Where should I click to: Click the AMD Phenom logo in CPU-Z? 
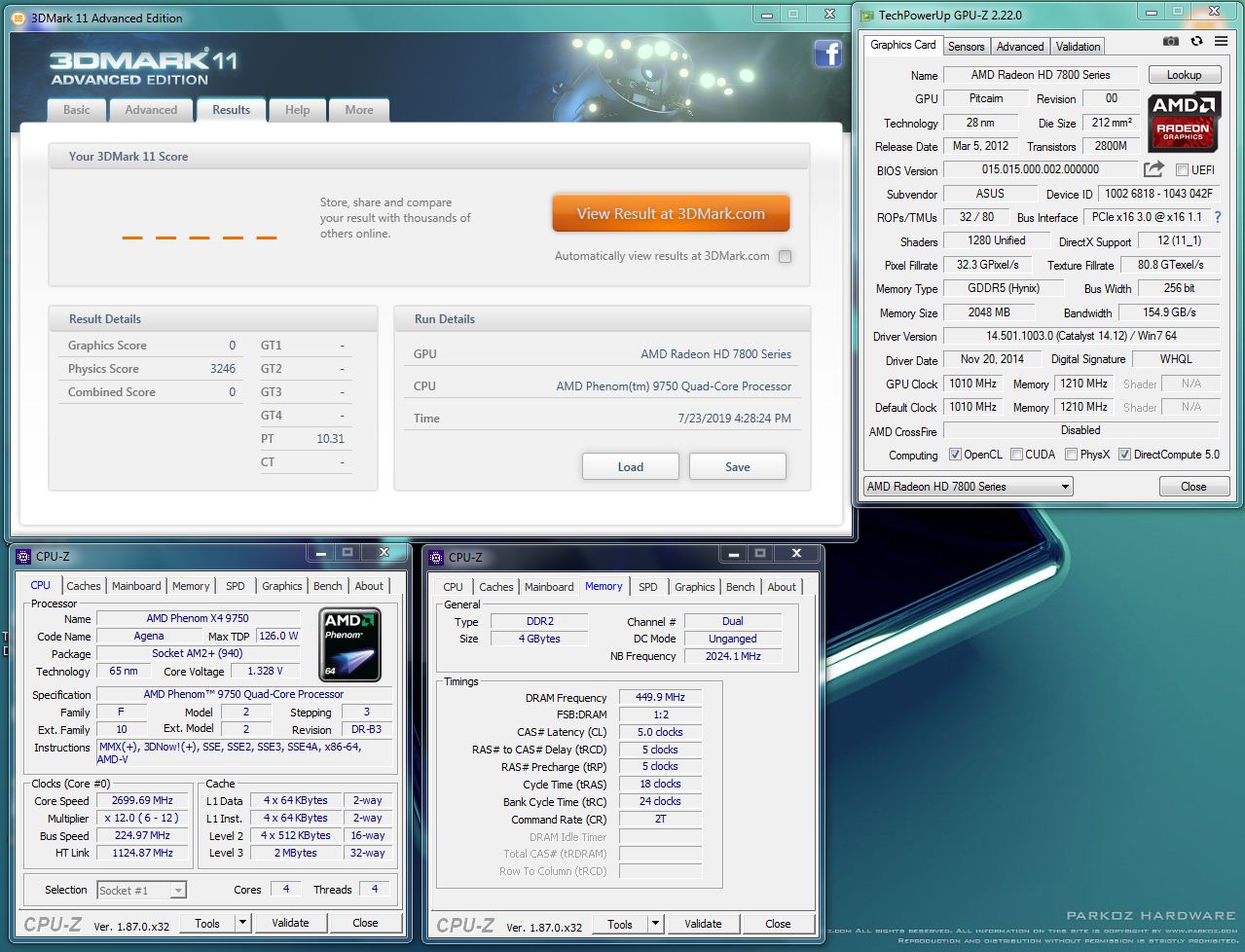350,643
